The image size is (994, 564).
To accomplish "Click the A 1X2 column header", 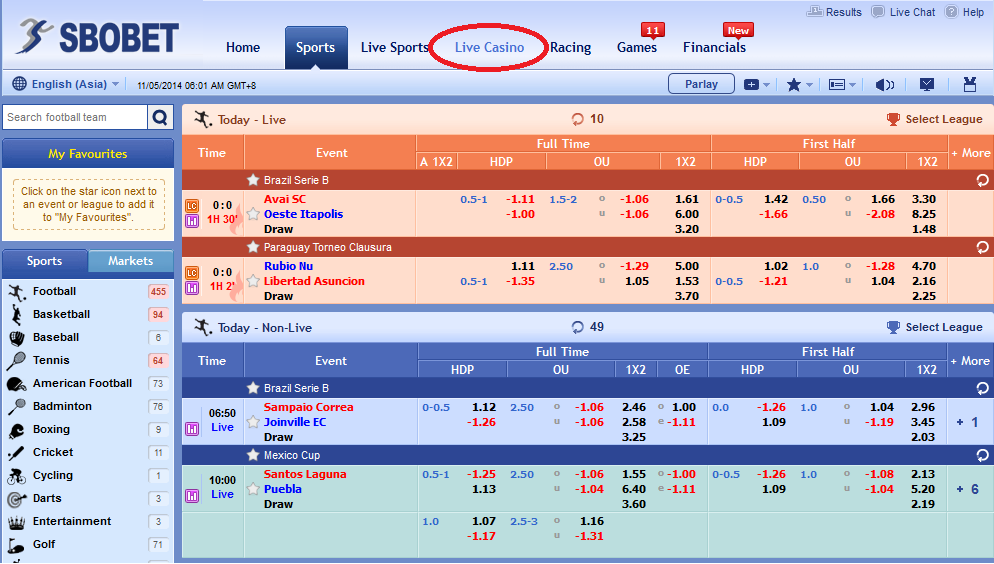I will pyautogui.click(x=437, y=162).
